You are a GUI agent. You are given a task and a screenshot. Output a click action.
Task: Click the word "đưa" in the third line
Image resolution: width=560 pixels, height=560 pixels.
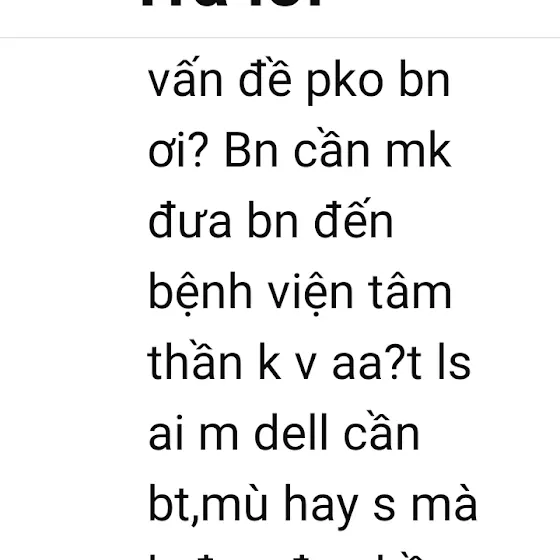(190, 220)
